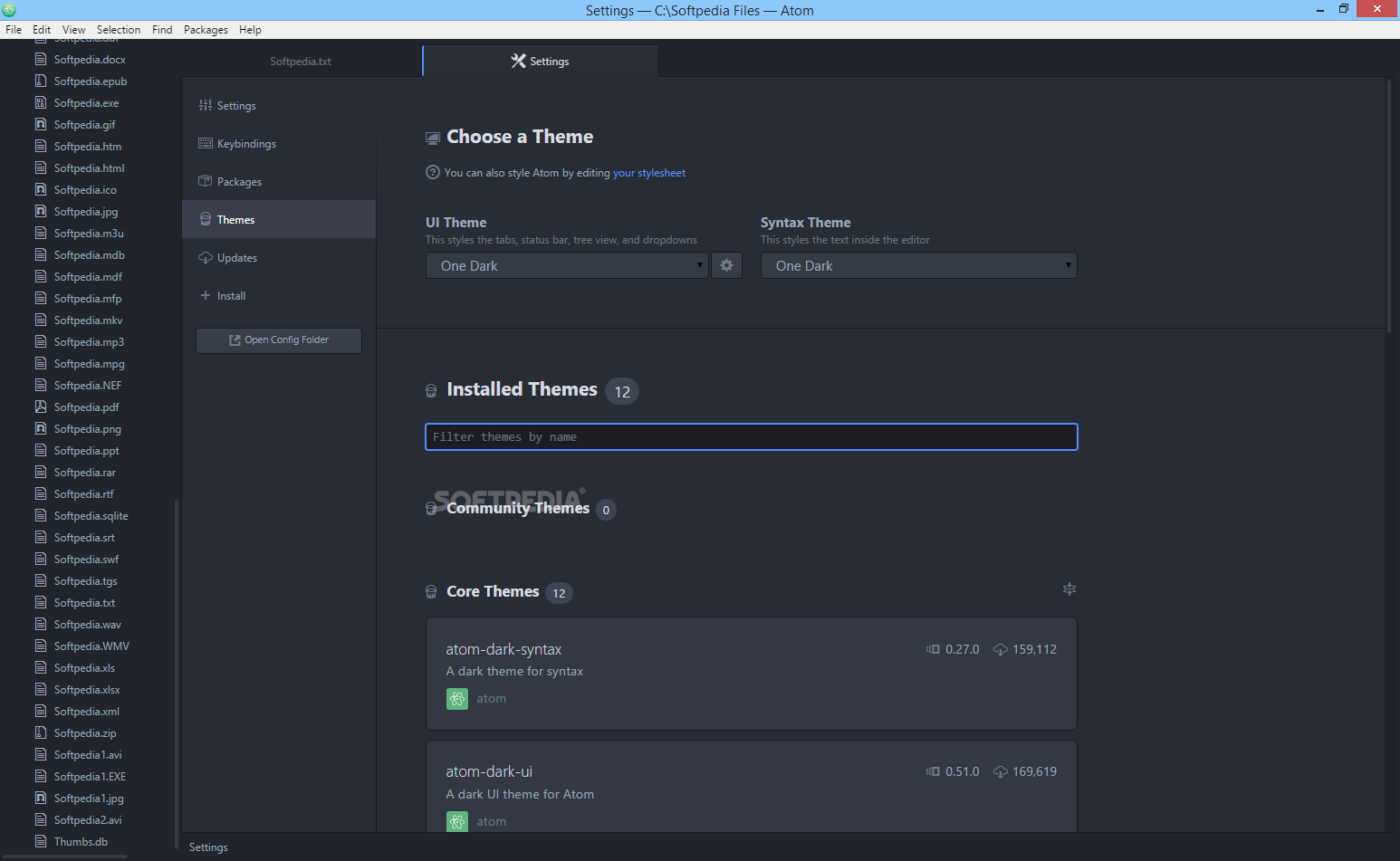Viewport: 1400px width, 861px height.
Task: Open UI theme settings gear
Action: (x=726, y=265)
